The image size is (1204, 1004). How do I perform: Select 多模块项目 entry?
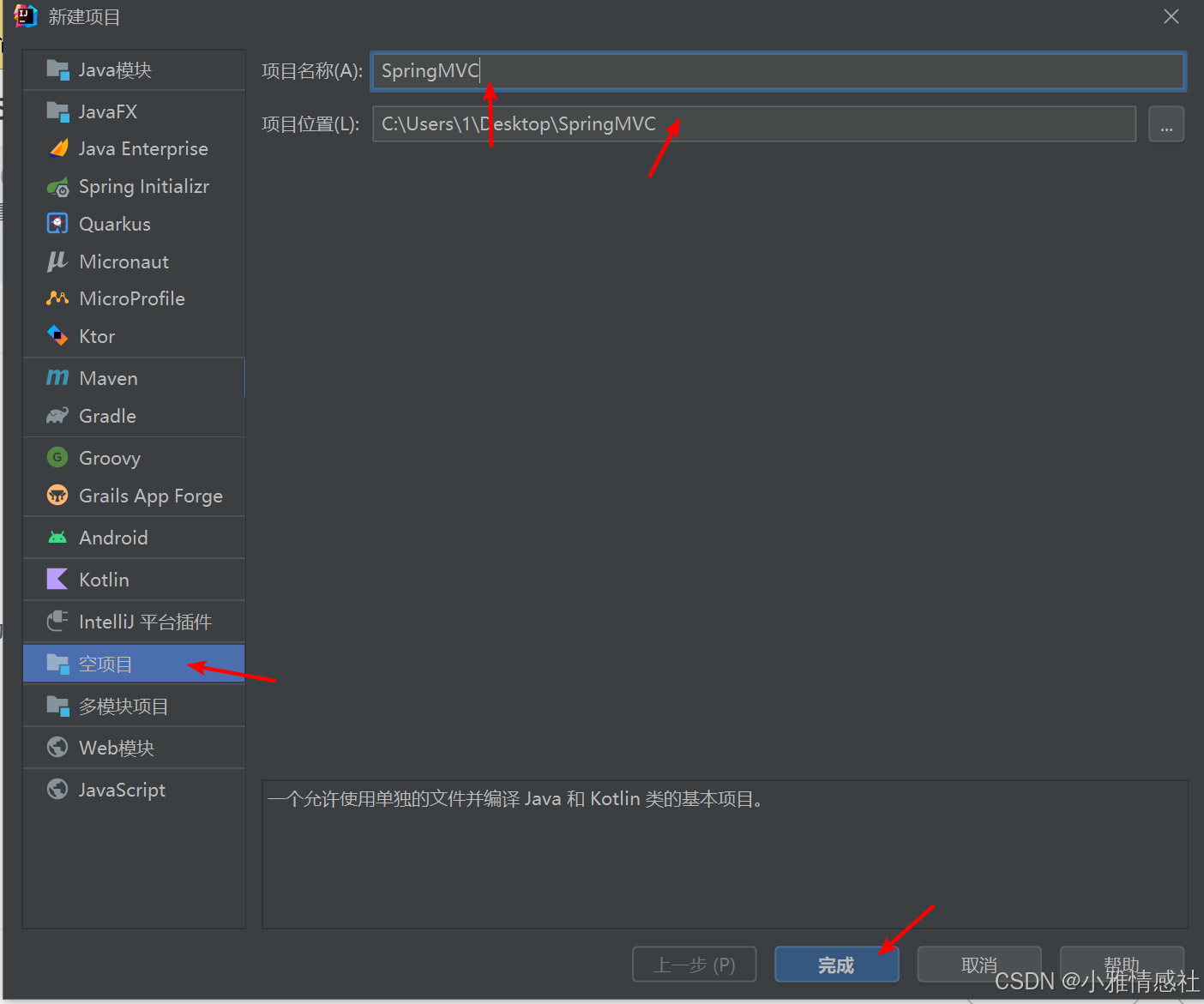click(x=134, y=706)
